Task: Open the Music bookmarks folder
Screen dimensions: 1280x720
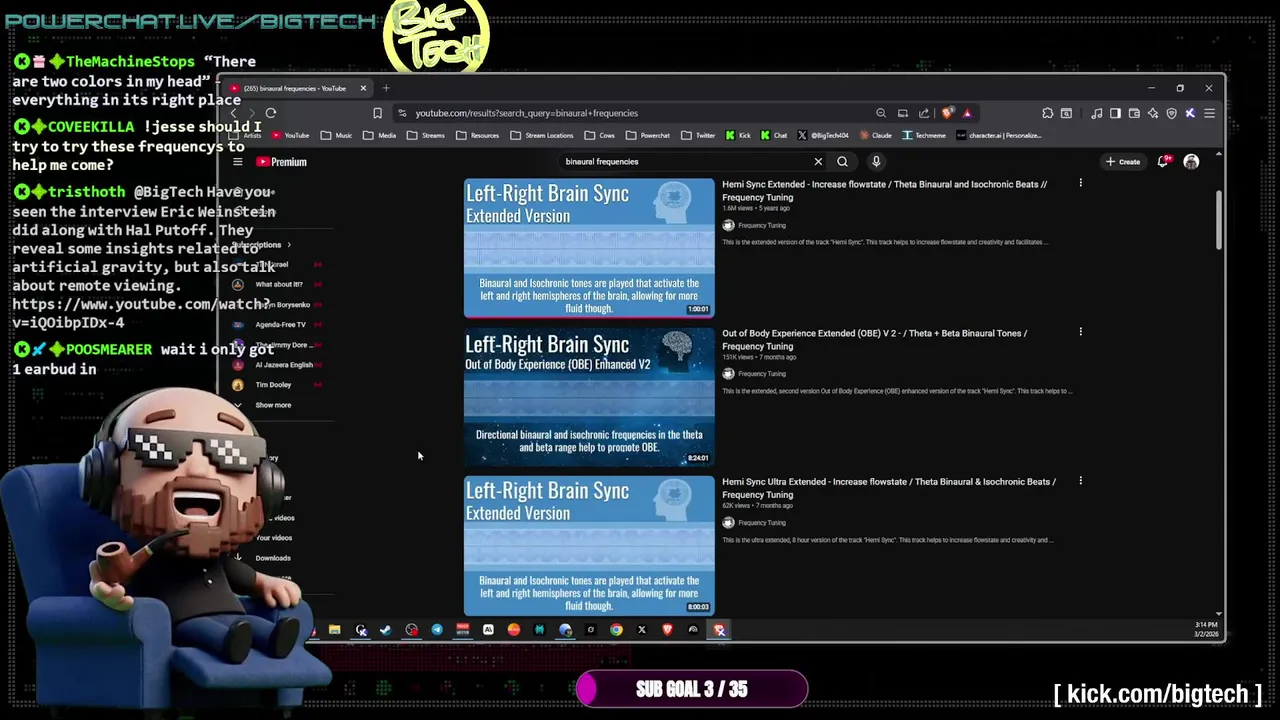Action: (x=337, y=135)
